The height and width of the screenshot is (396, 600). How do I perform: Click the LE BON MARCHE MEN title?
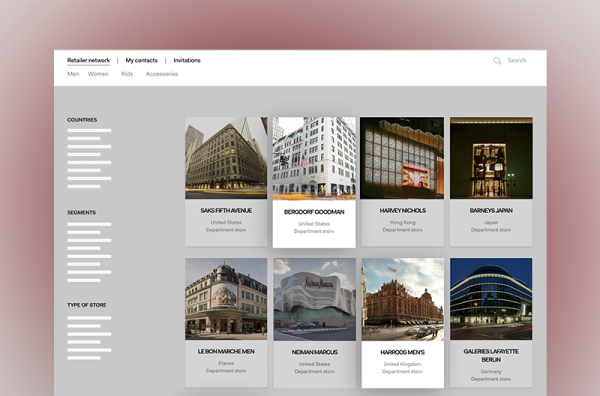click(x=226, y=351)
